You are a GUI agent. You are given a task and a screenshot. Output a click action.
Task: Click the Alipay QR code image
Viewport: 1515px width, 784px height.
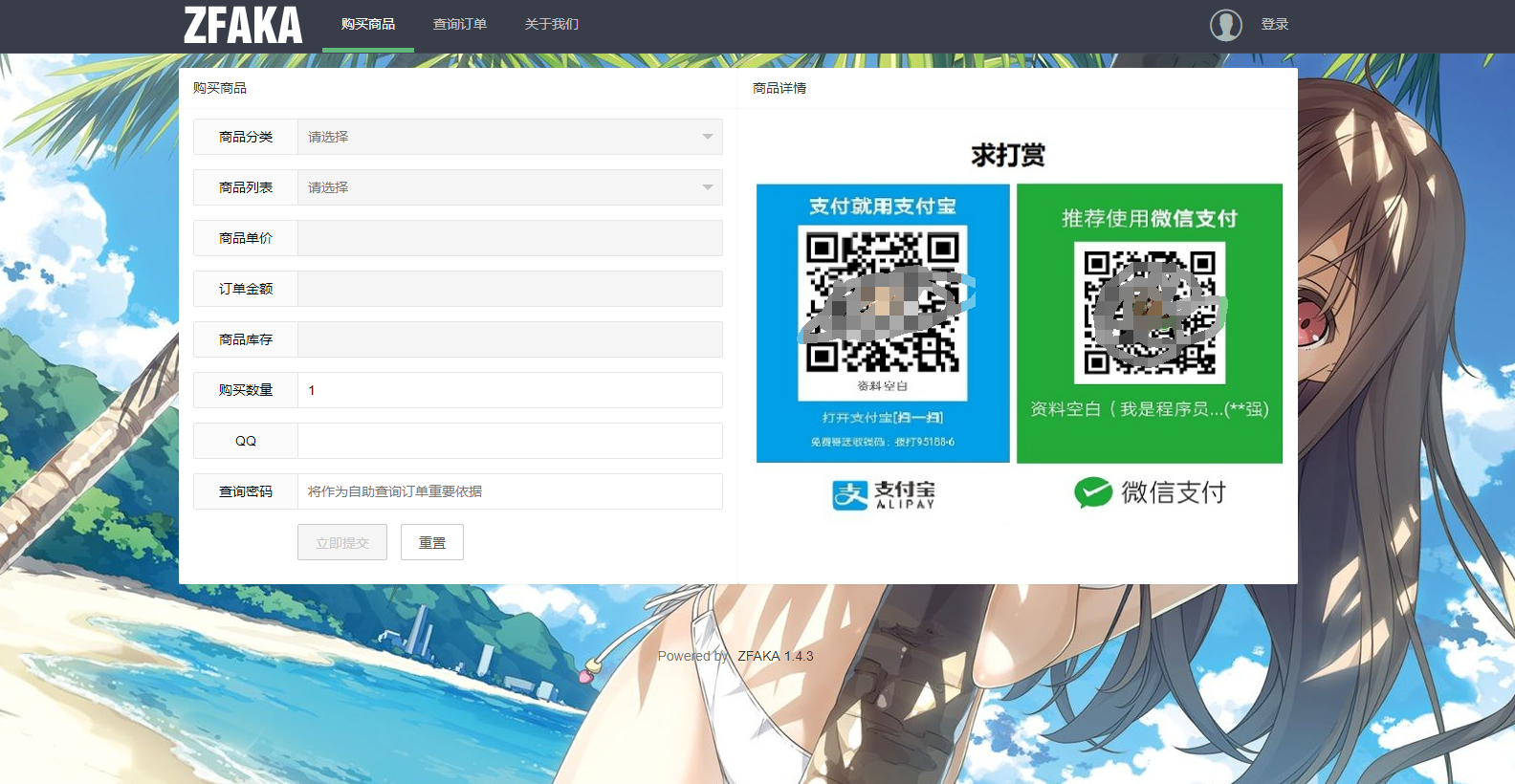(883, 313)
